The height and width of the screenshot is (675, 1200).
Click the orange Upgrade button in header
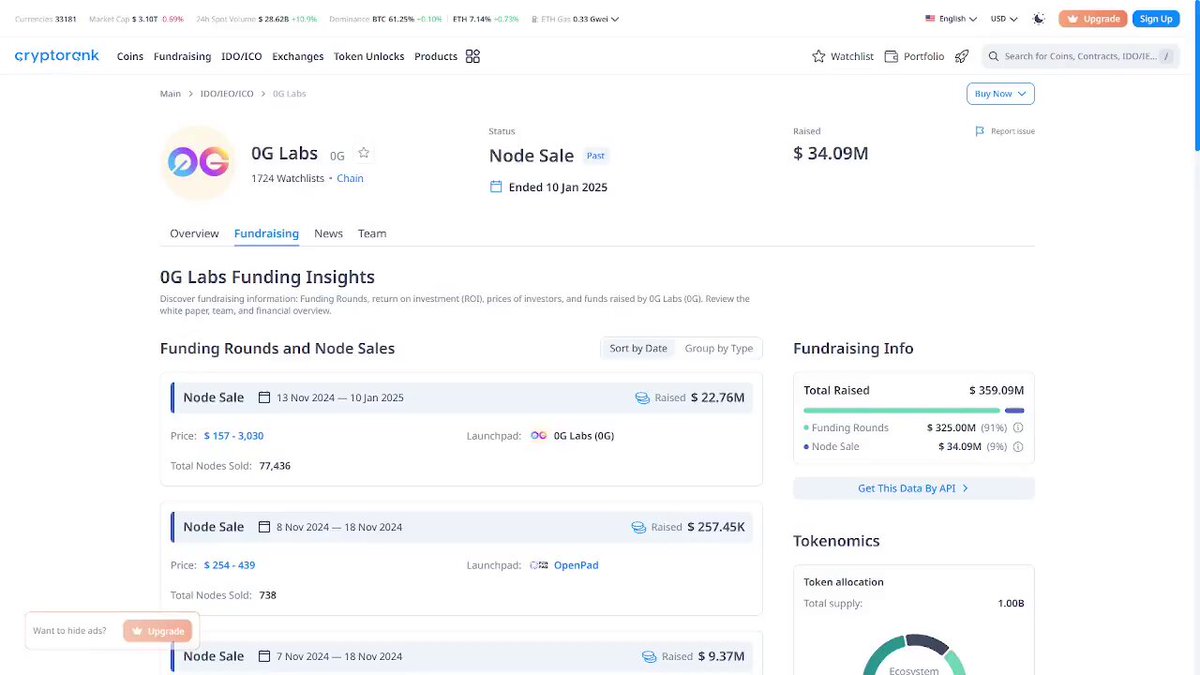point(1093,19)
